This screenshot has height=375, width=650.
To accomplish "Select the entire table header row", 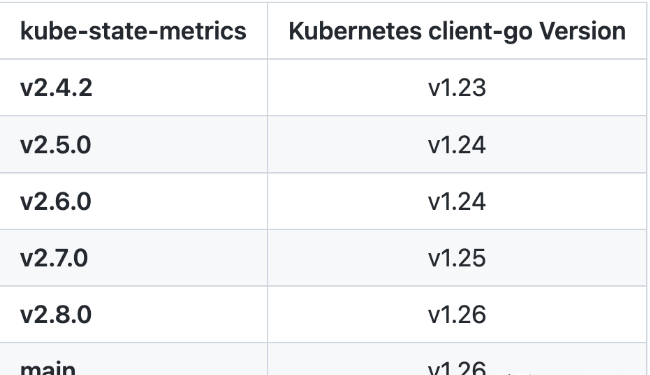I will 323,31.
